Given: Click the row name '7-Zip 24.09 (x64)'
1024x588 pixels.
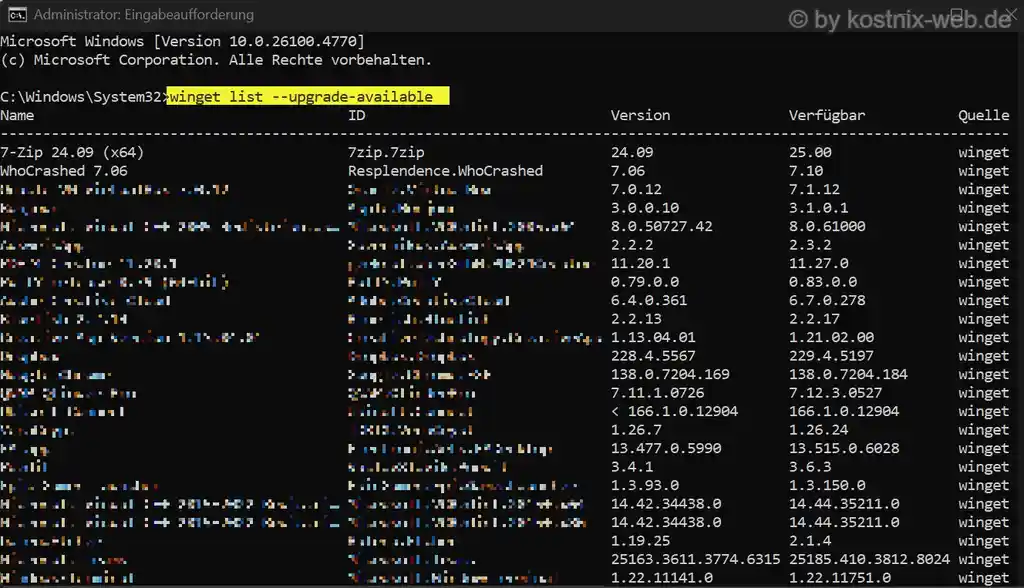Looking at the screenshot, I should pyautogui.click(x=72, y=152).
